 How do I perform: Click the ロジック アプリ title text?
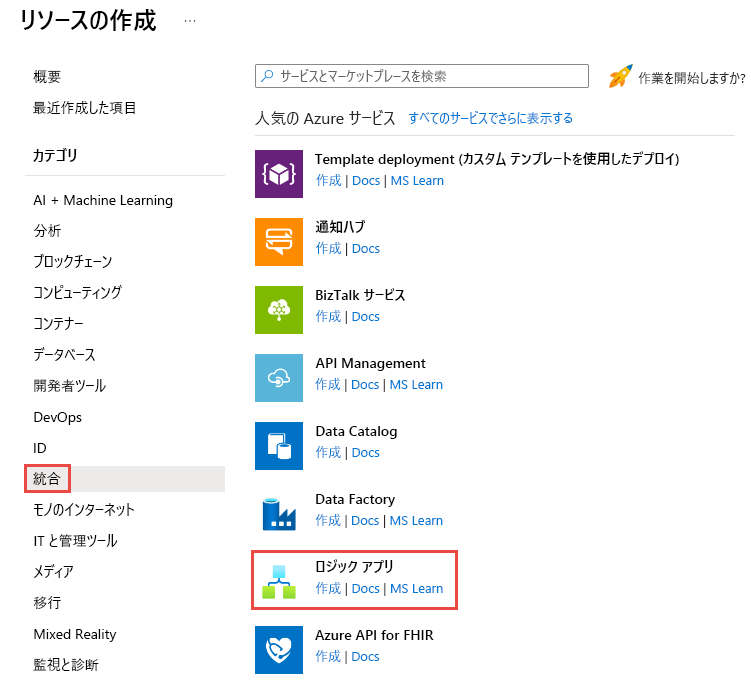point(354,567)
